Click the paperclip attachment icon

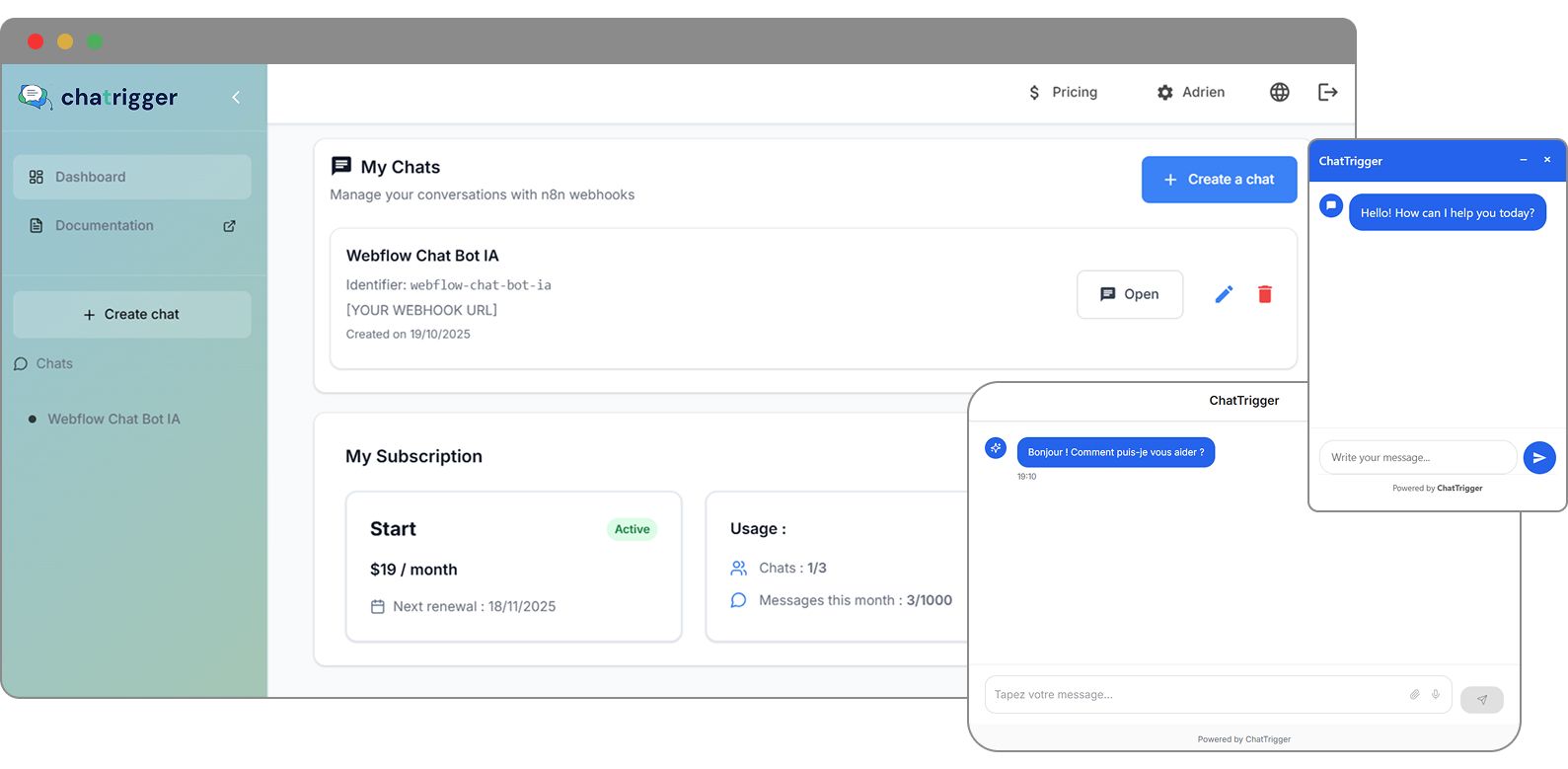(x=1414, y=695)
